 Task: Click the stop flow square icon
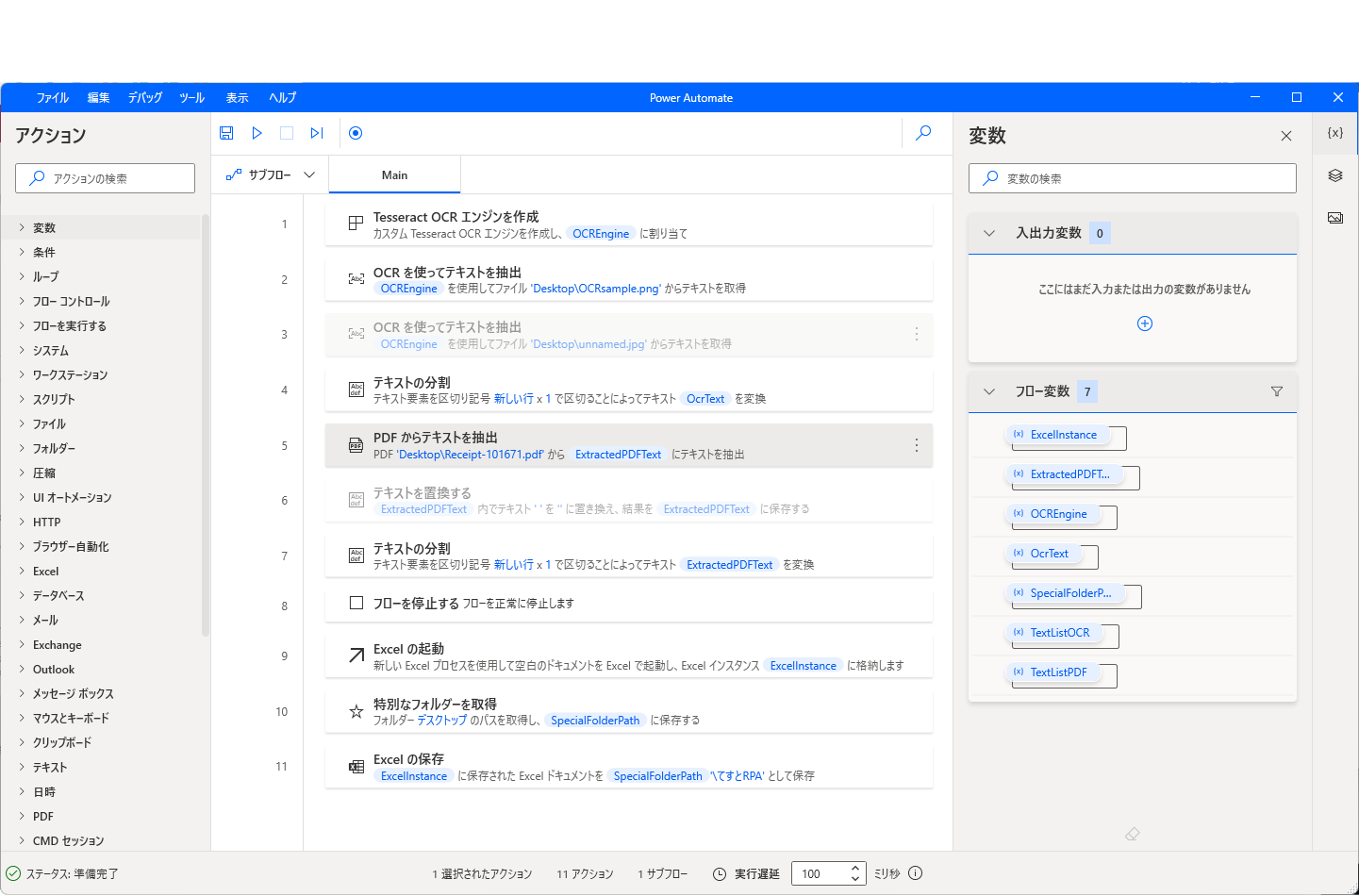pyautogui.click(x=287, y=133)
